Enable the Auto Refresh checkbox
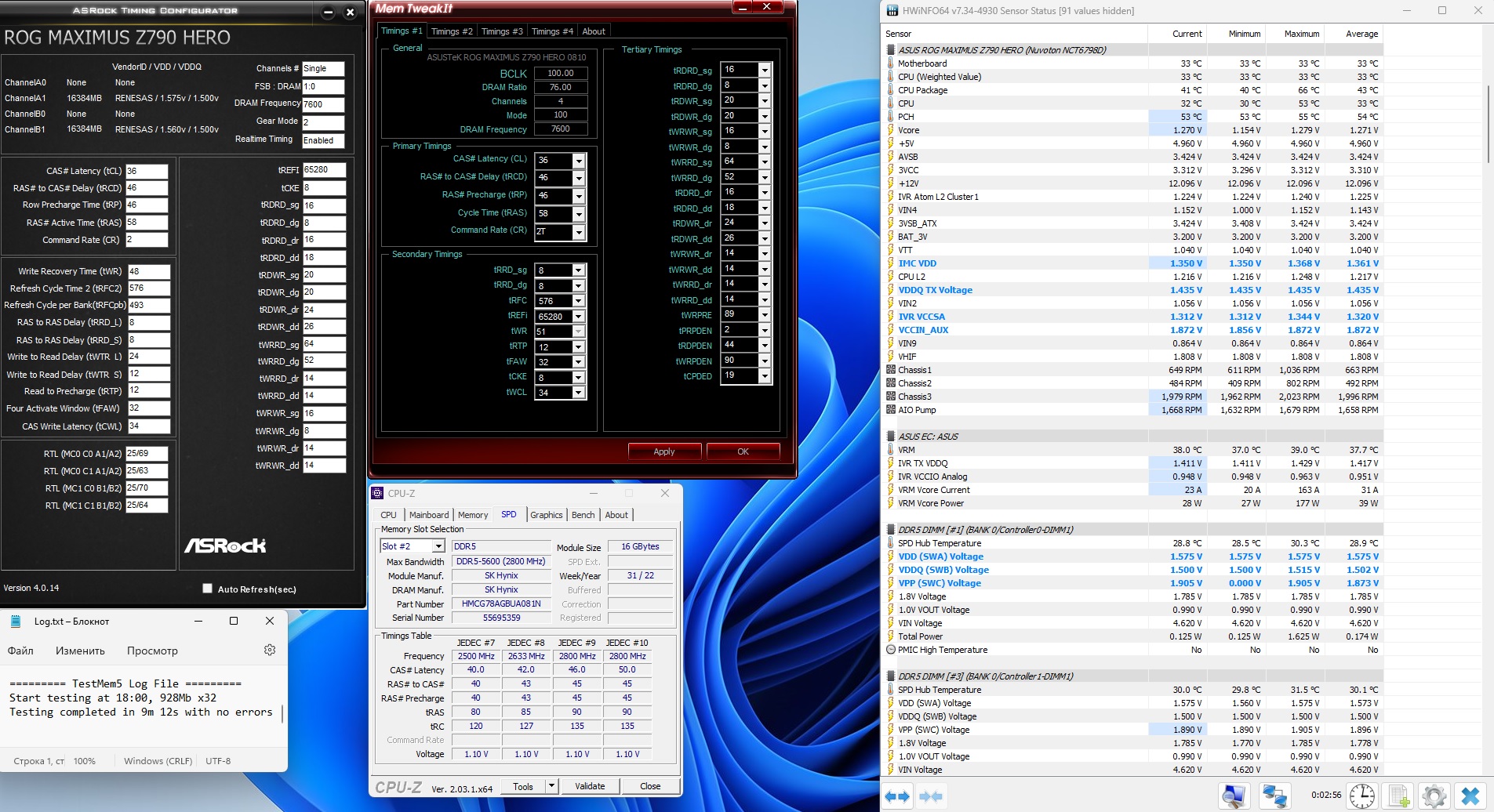This screenshot has width=1494, height=812. [208, 589]
